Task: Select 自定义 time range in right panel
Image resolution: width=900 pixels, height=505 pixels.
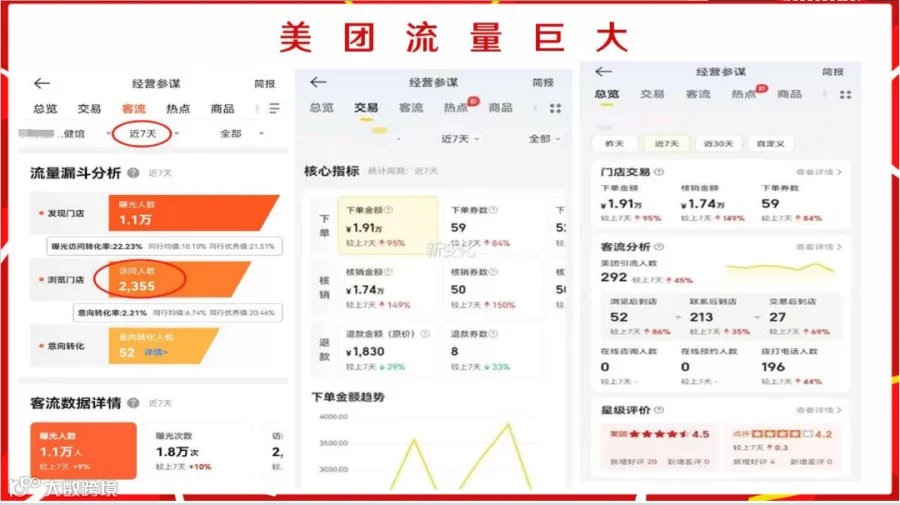Action: point(771,143)
